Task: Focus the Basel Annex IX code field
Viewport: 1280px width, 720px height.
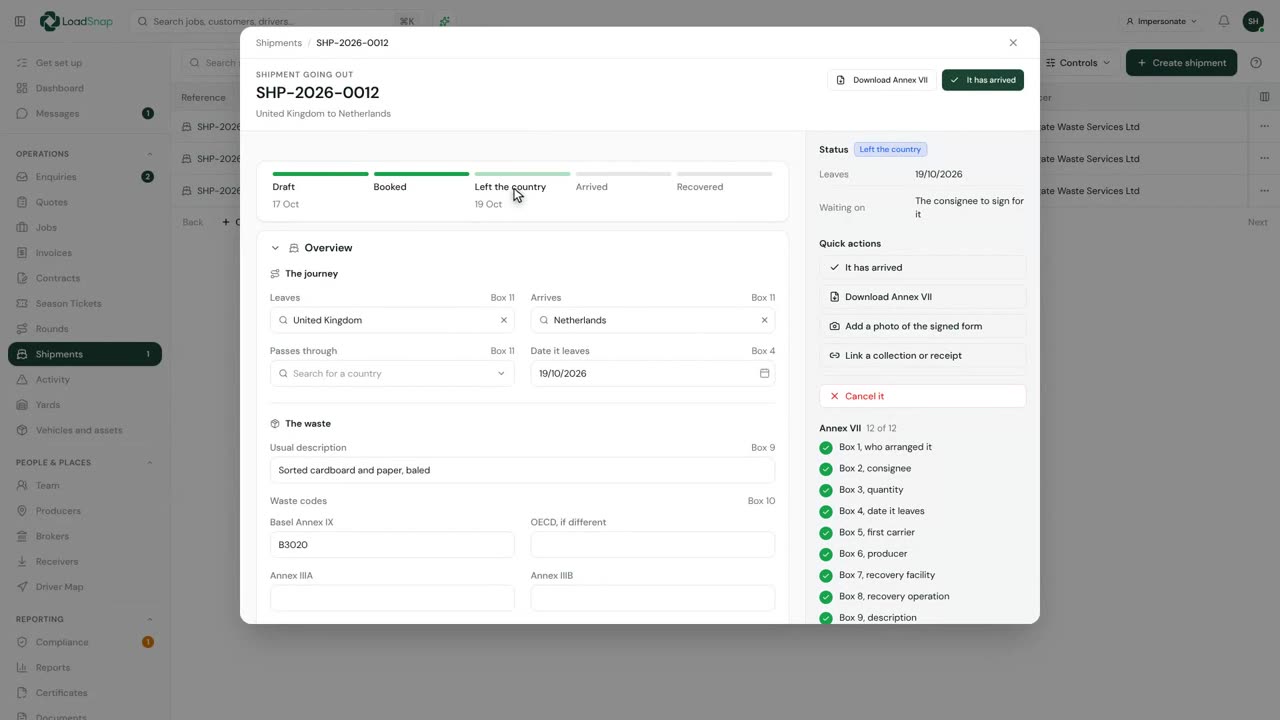Action: pyautogui.click(x=392, y=545)
